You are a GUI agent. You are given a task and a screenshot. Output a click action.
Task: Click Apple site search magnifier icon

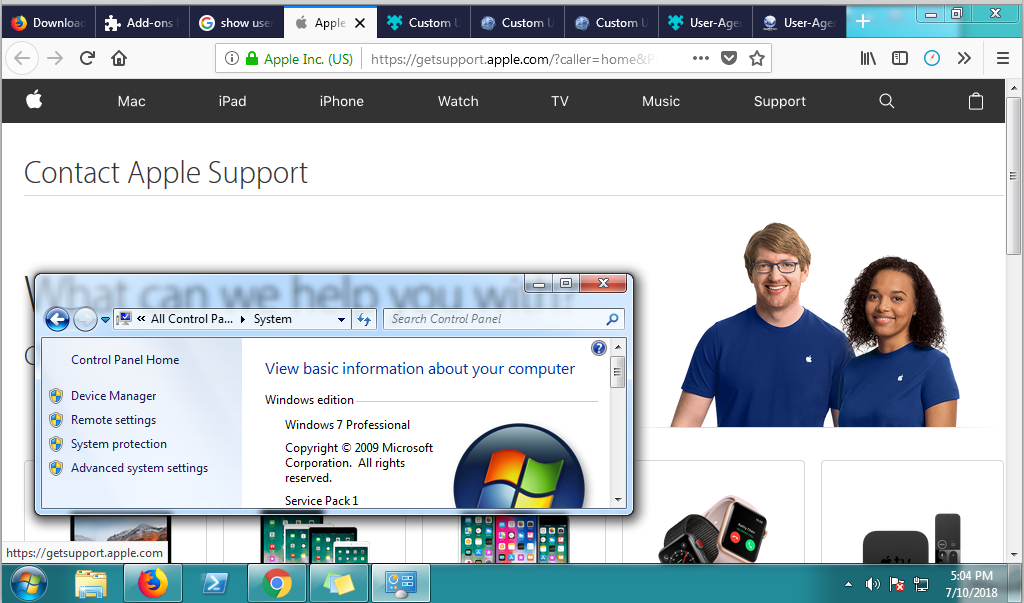(x=886, y=101)
